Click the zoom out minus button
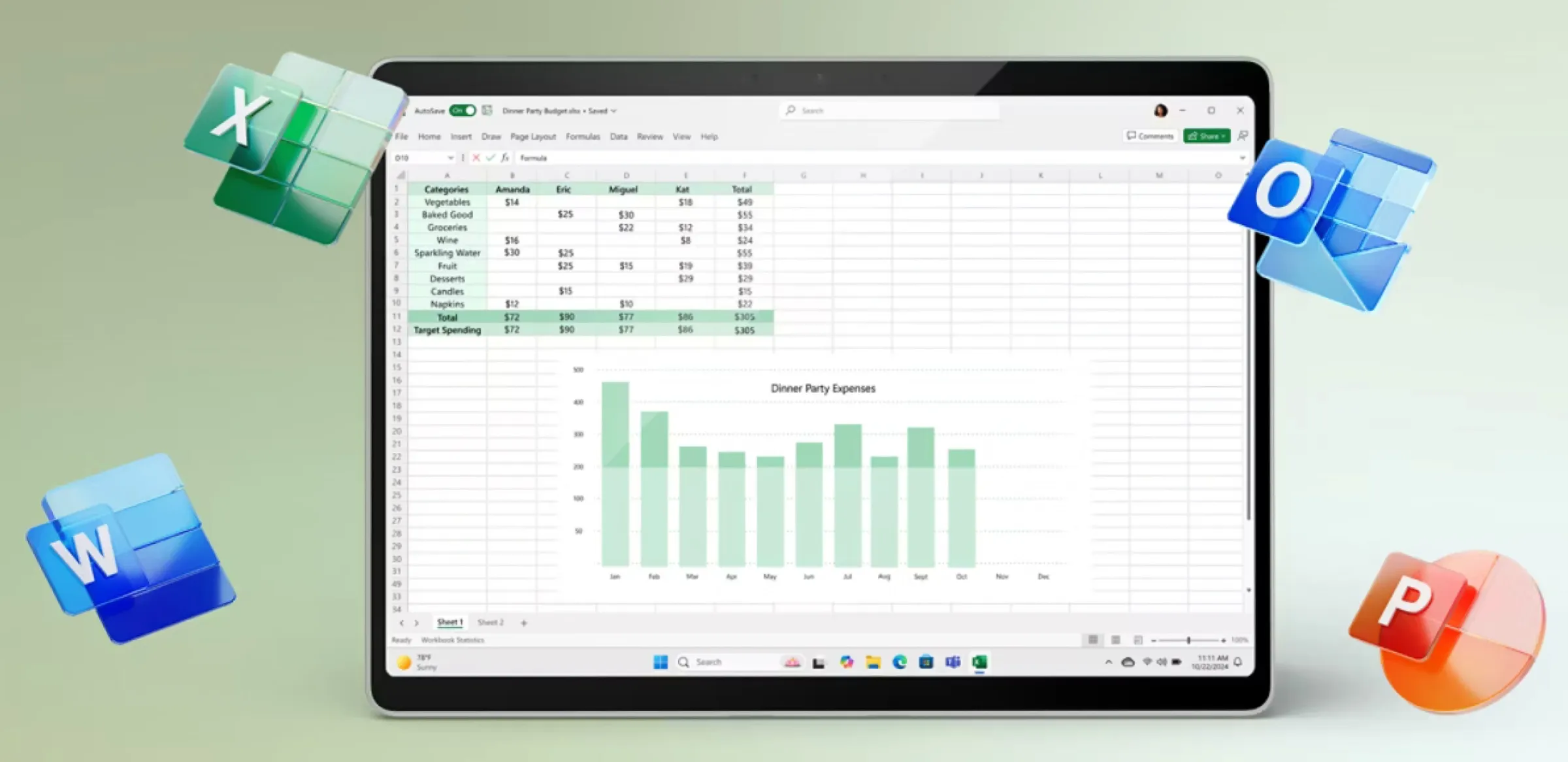Viewport: 1568px width, 762px height. (1153, 640)
